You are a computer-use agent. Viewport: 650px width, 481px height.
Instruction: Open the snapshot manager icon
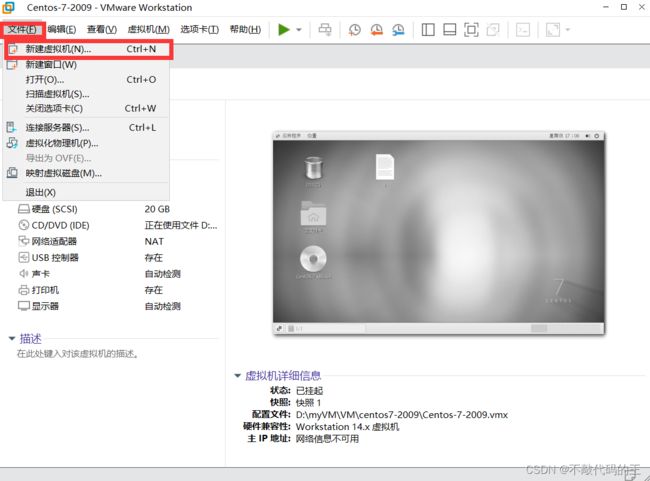click(398, 30)
